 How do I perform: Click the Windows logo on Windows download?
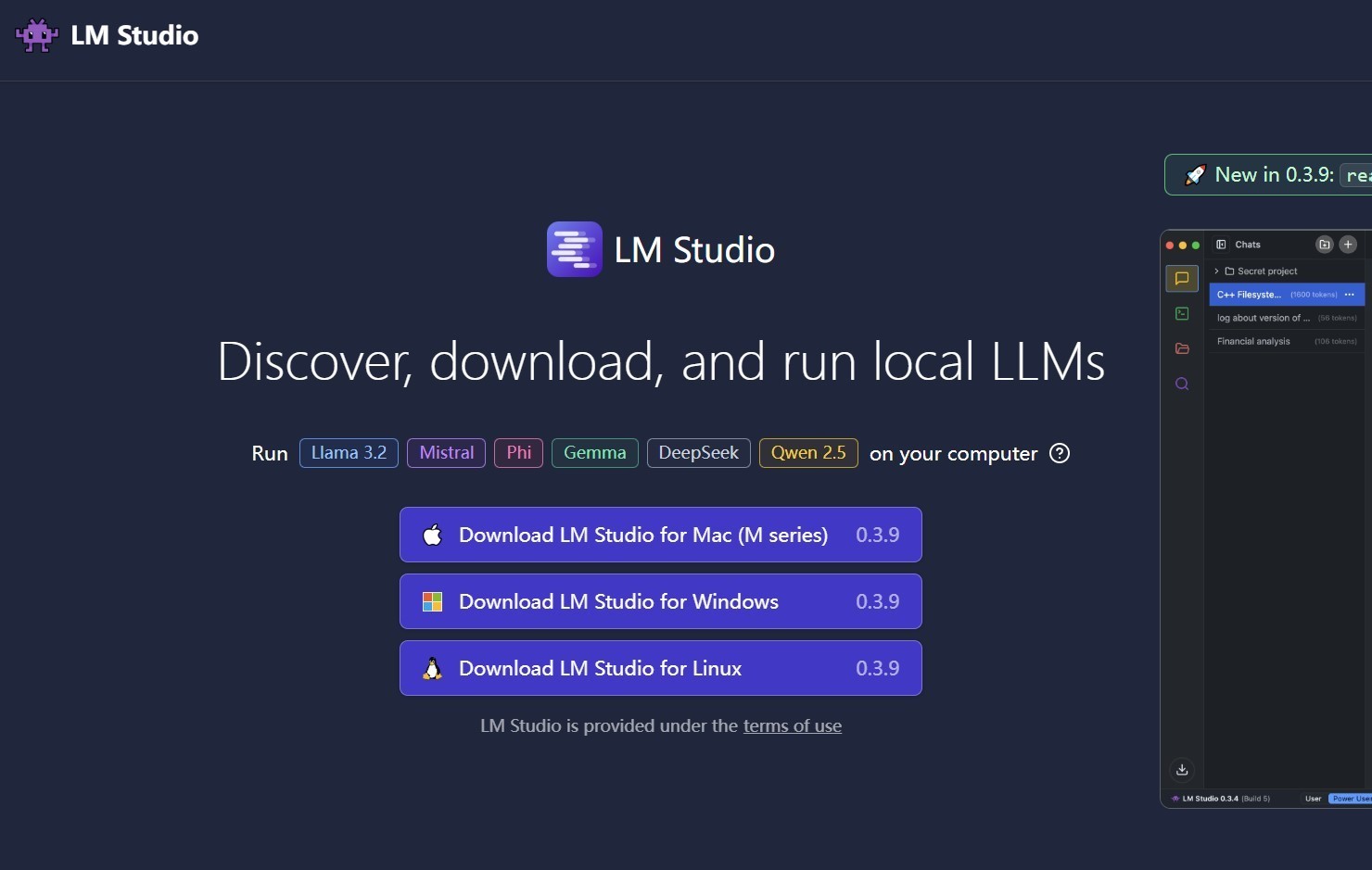point(432,602)
